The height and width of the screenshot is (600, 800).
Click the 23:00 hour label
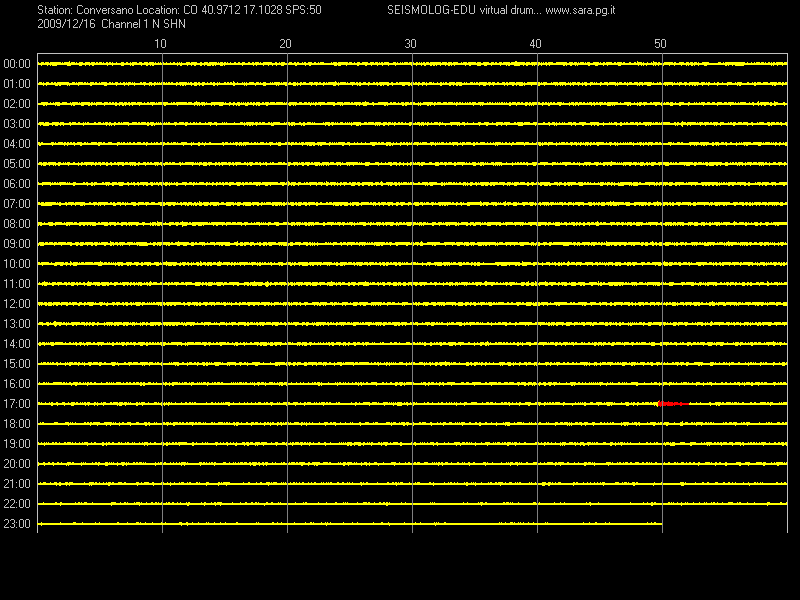17,524
